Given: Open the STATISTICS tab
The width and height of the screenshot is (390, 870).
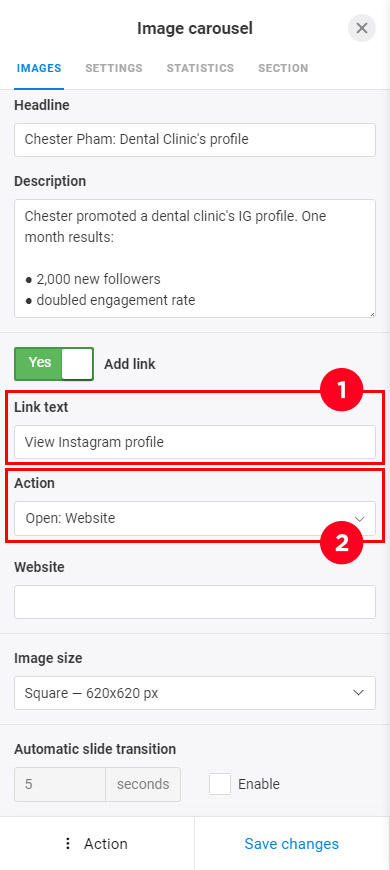Looking at the screenshot, I should (200, 68).
